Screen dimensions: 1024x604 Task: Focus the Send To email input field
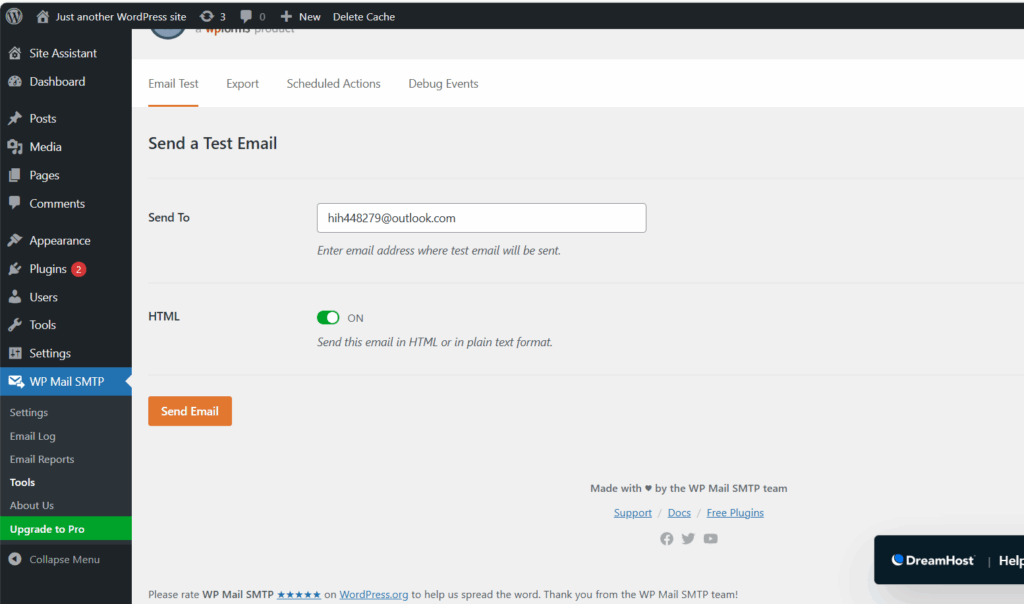pyautogui.click(x=481, y=218)
